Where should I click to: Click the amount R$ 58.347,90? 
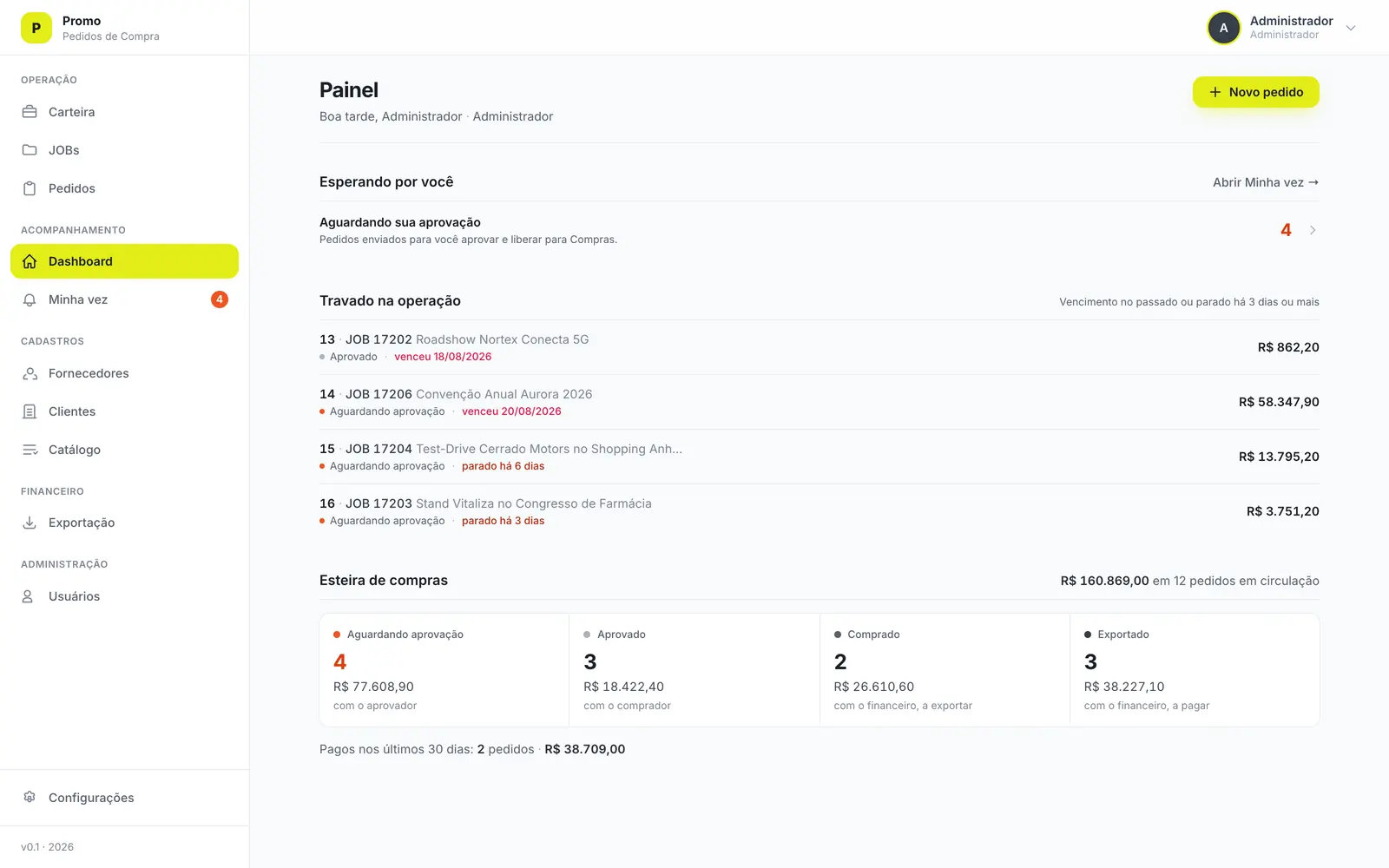[1279, 402]
